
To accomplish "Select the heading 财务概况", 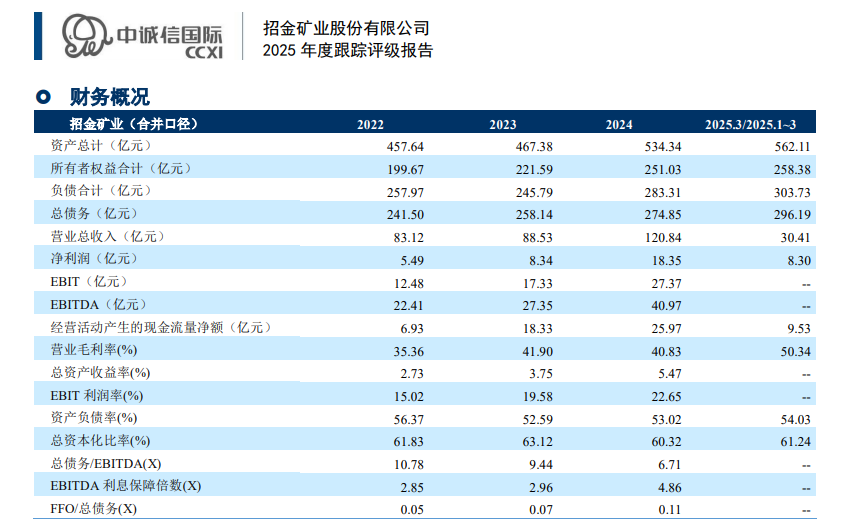I will [110, 97].
